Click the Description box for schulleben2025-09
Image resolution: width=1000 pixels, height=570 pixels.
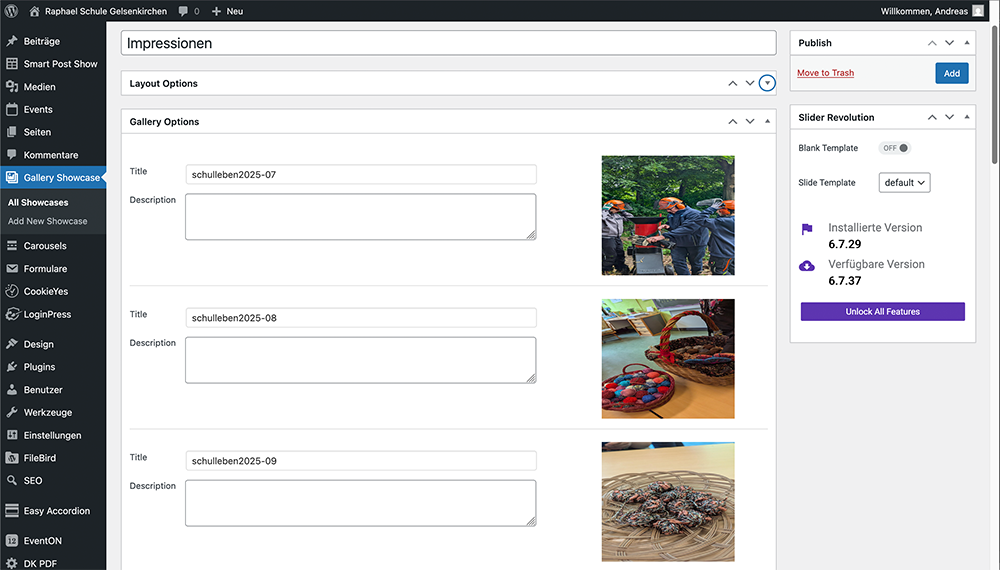coord(361,503)
